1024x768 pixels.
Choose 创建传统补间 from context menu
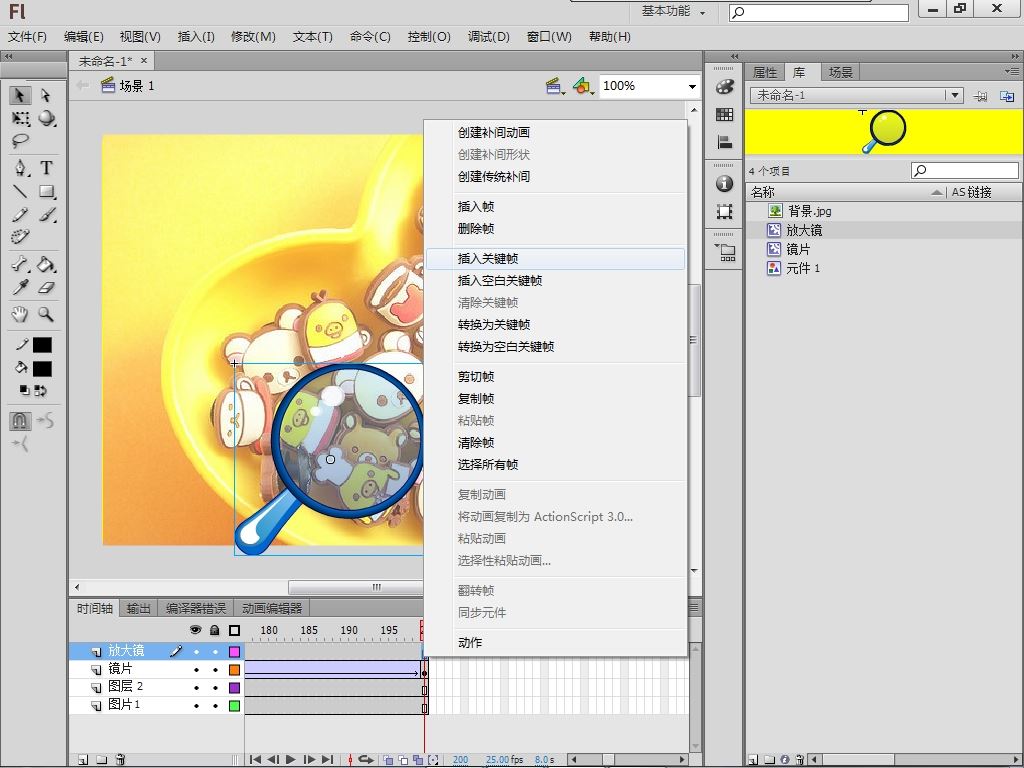[x=556, y=176]
